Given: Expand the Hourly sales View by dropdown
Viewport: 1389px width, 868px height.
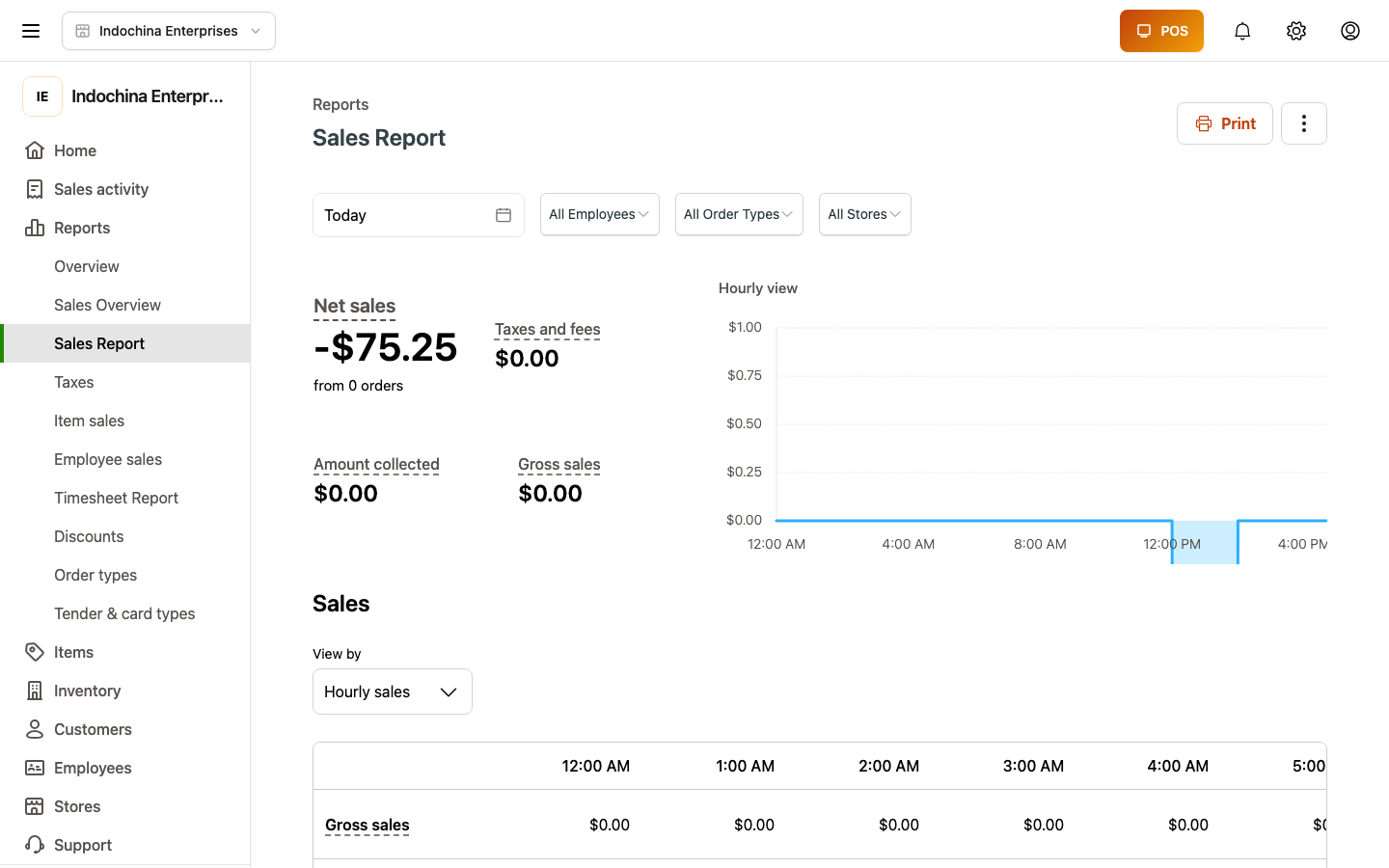Looking at the screenshot, I should 393,692.
